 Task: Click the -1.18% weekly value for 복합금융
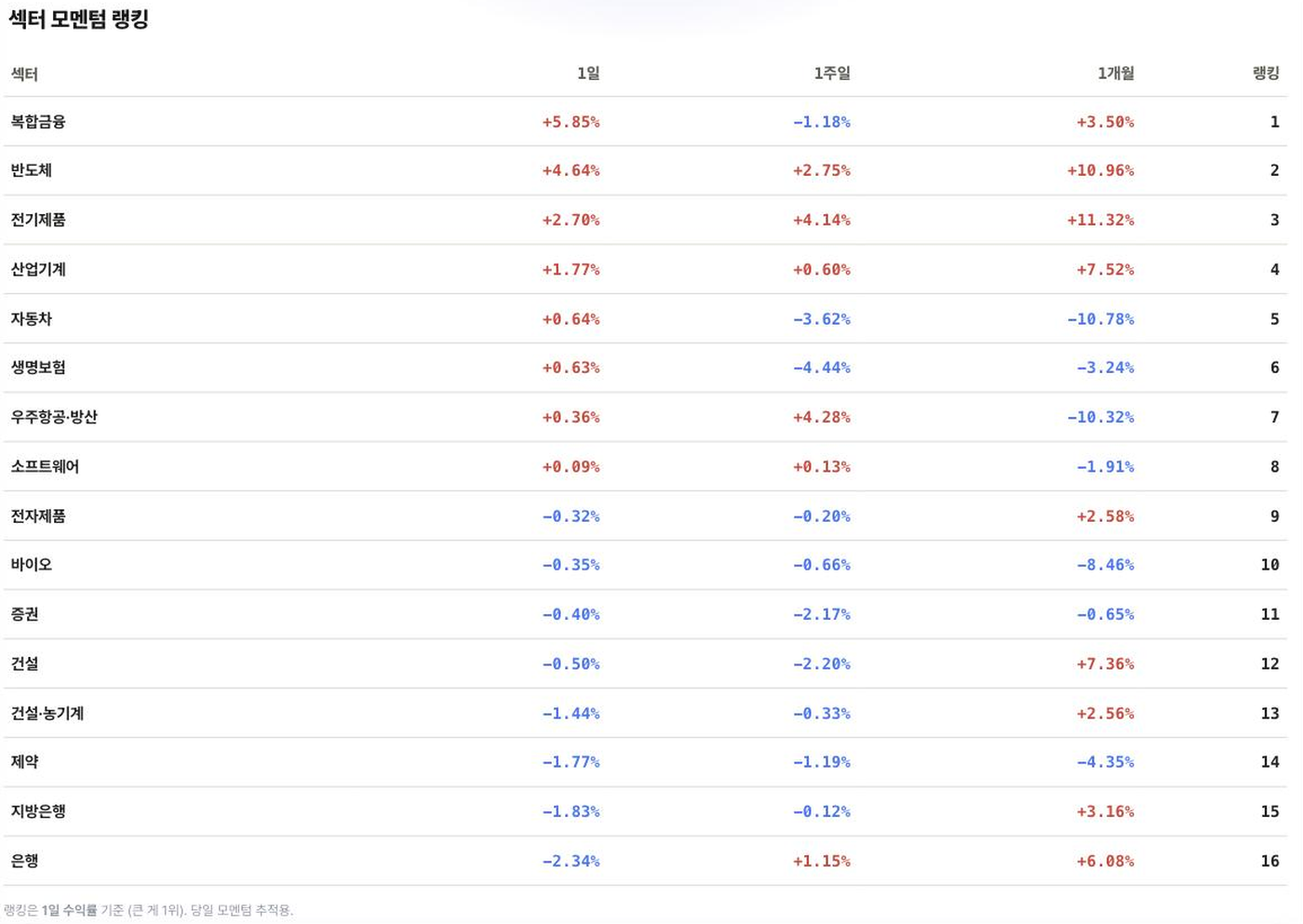pos(821,122)
